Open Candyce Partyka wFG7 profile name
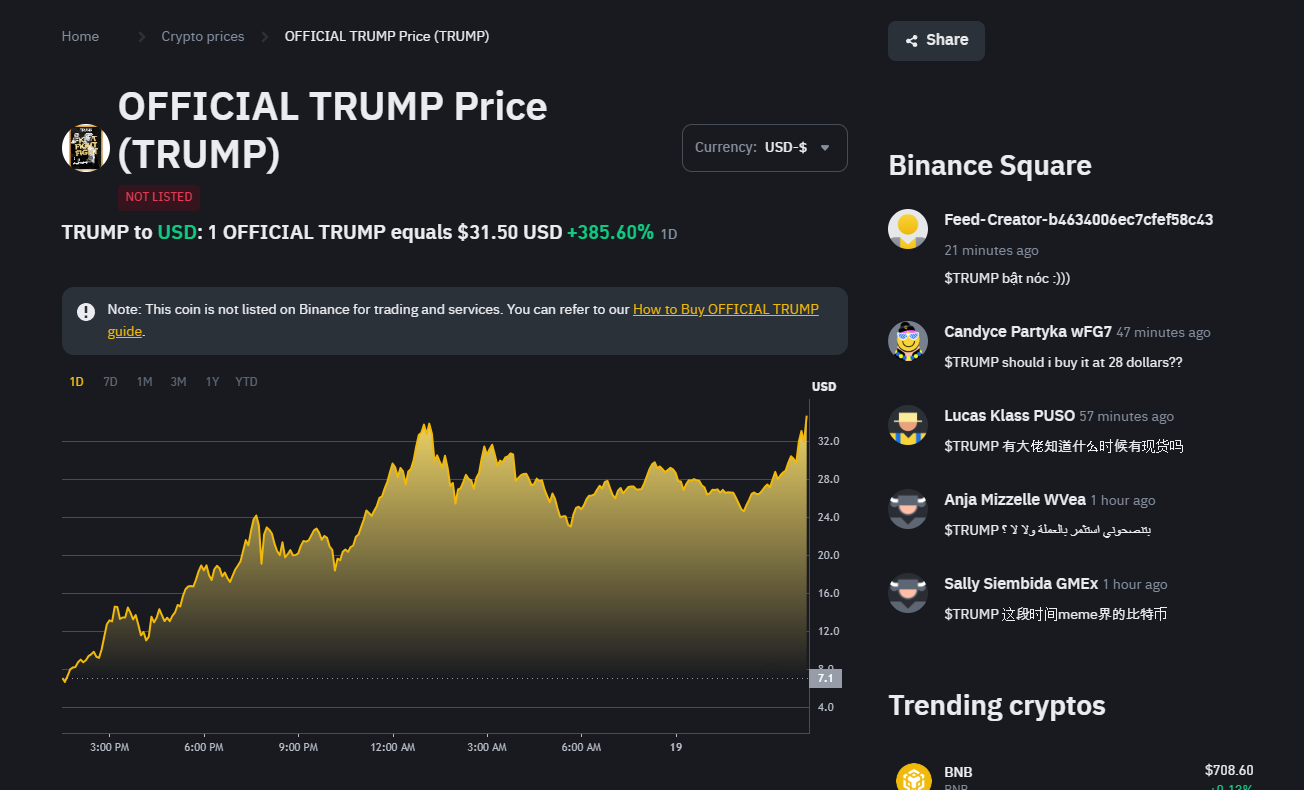Viewport: 1304px width, 790px height. click(x=1028, y=332)
